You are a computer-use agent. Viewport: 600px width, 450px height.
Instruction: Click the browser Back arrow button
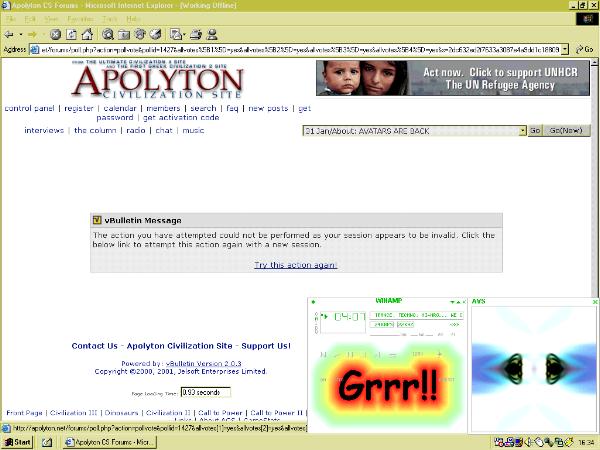click(9, 34)
